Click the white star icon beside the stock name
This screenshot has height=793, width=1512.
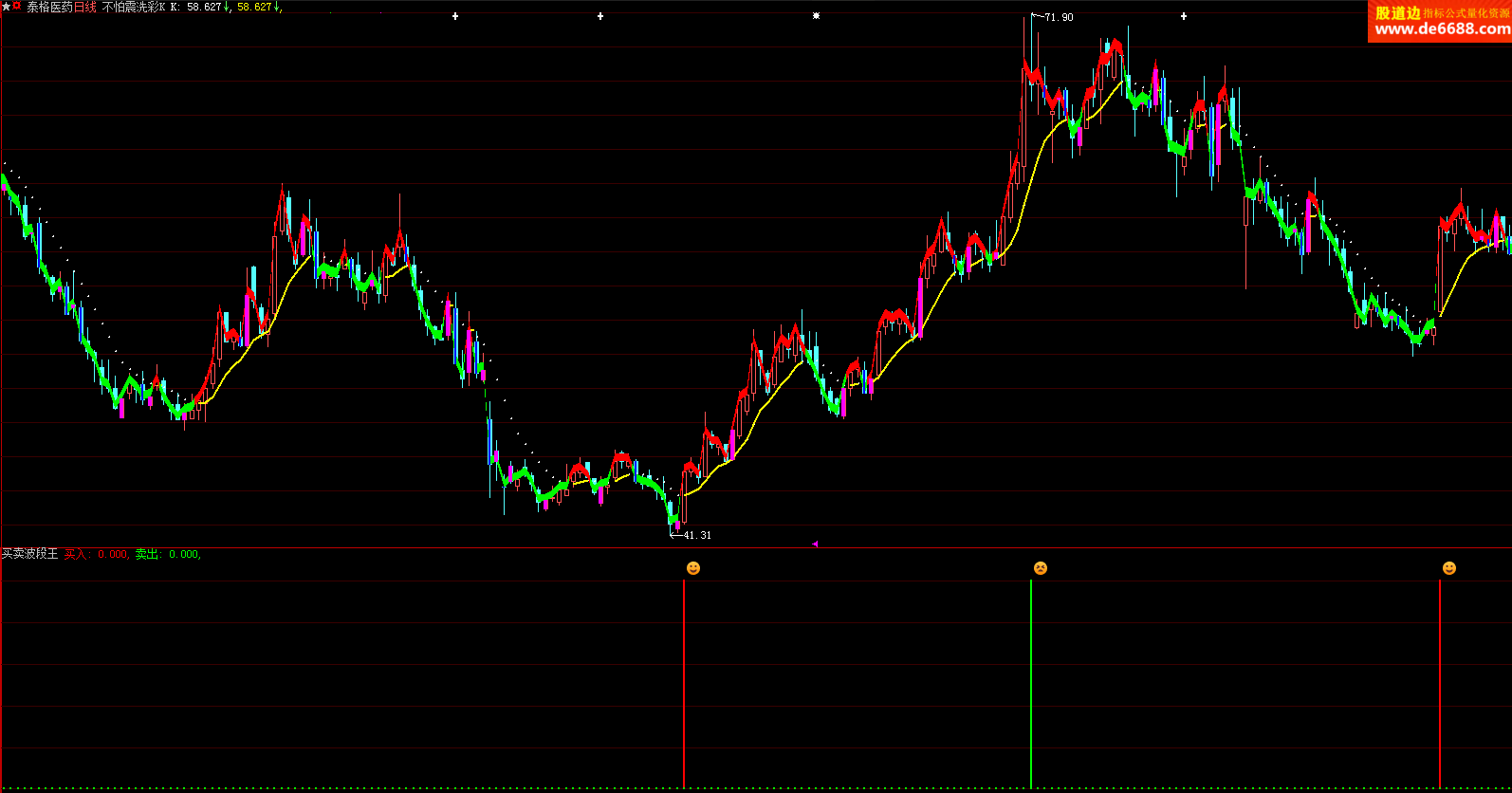coord(7,7)
